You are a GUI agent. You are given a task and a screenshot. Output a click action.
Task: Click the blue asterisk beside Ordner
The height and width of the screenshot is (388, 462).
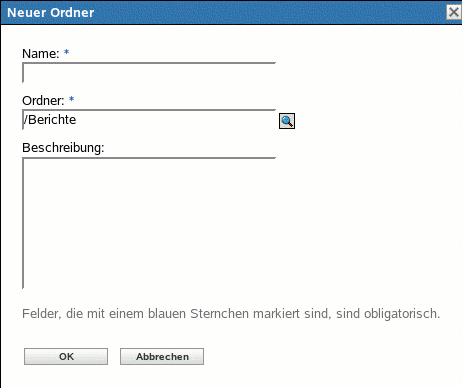71,99
